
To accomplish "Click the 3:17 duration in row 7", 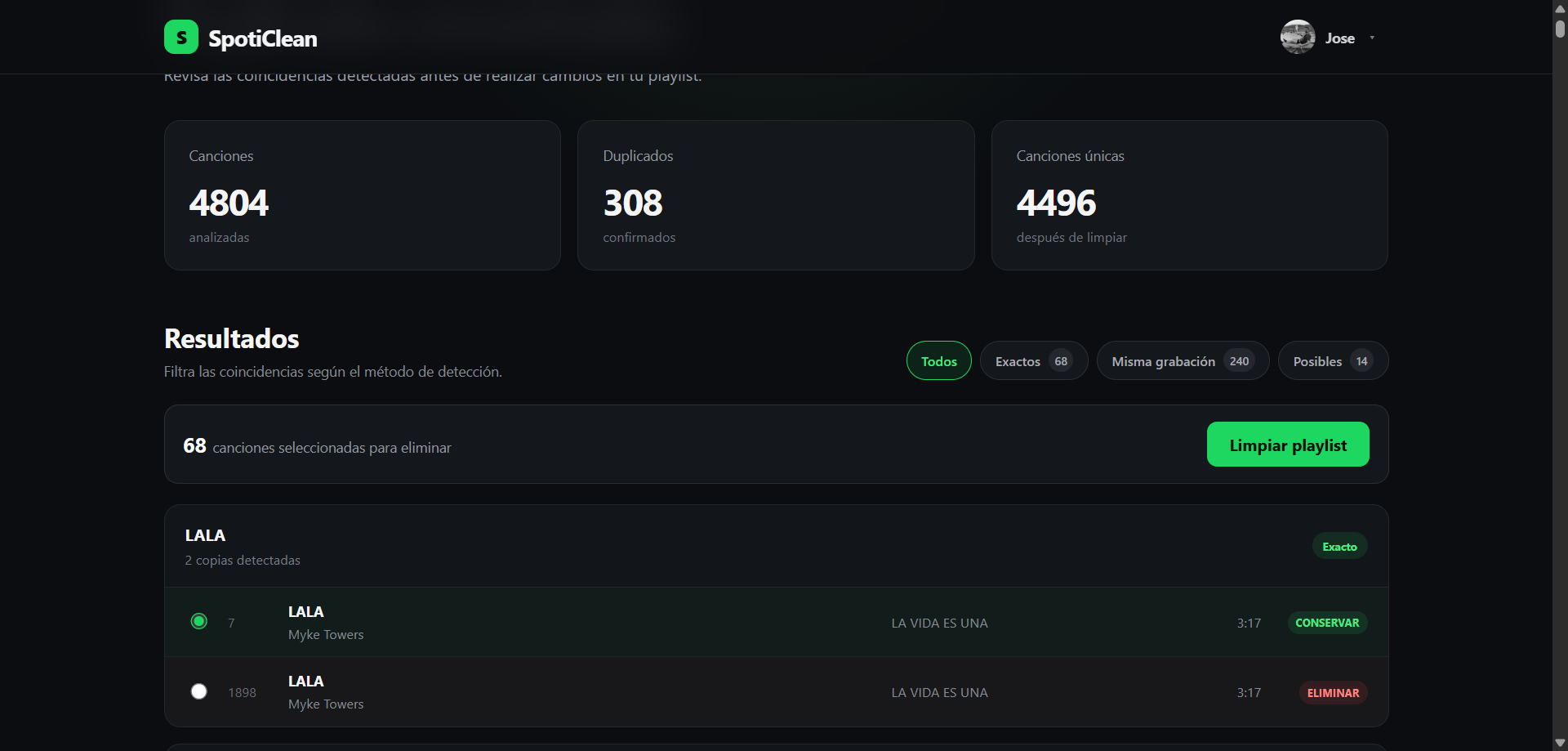I will tap(1249, 623).
